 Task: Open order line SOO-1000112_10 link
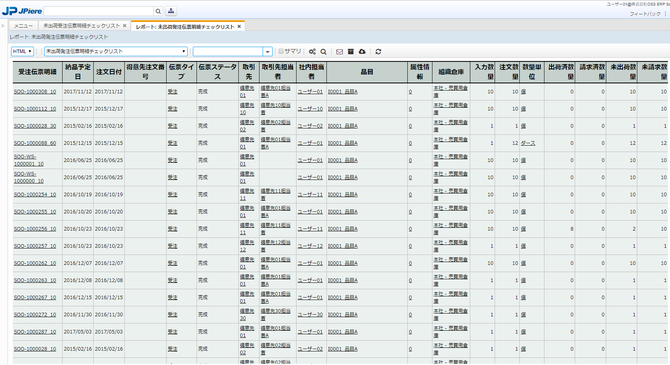(x=35, y=109)
